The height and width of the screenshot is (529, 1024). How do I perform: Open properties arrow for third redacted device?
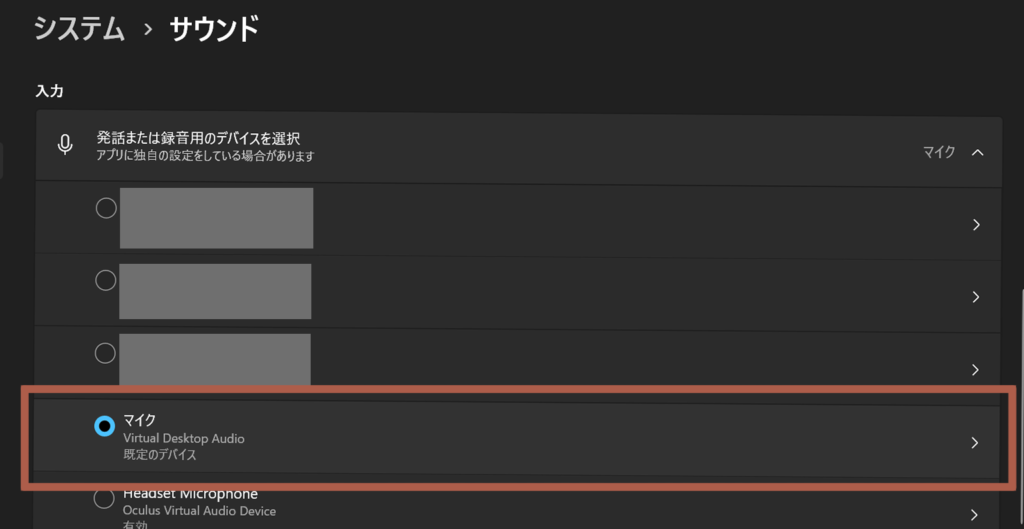pos(976,369)
